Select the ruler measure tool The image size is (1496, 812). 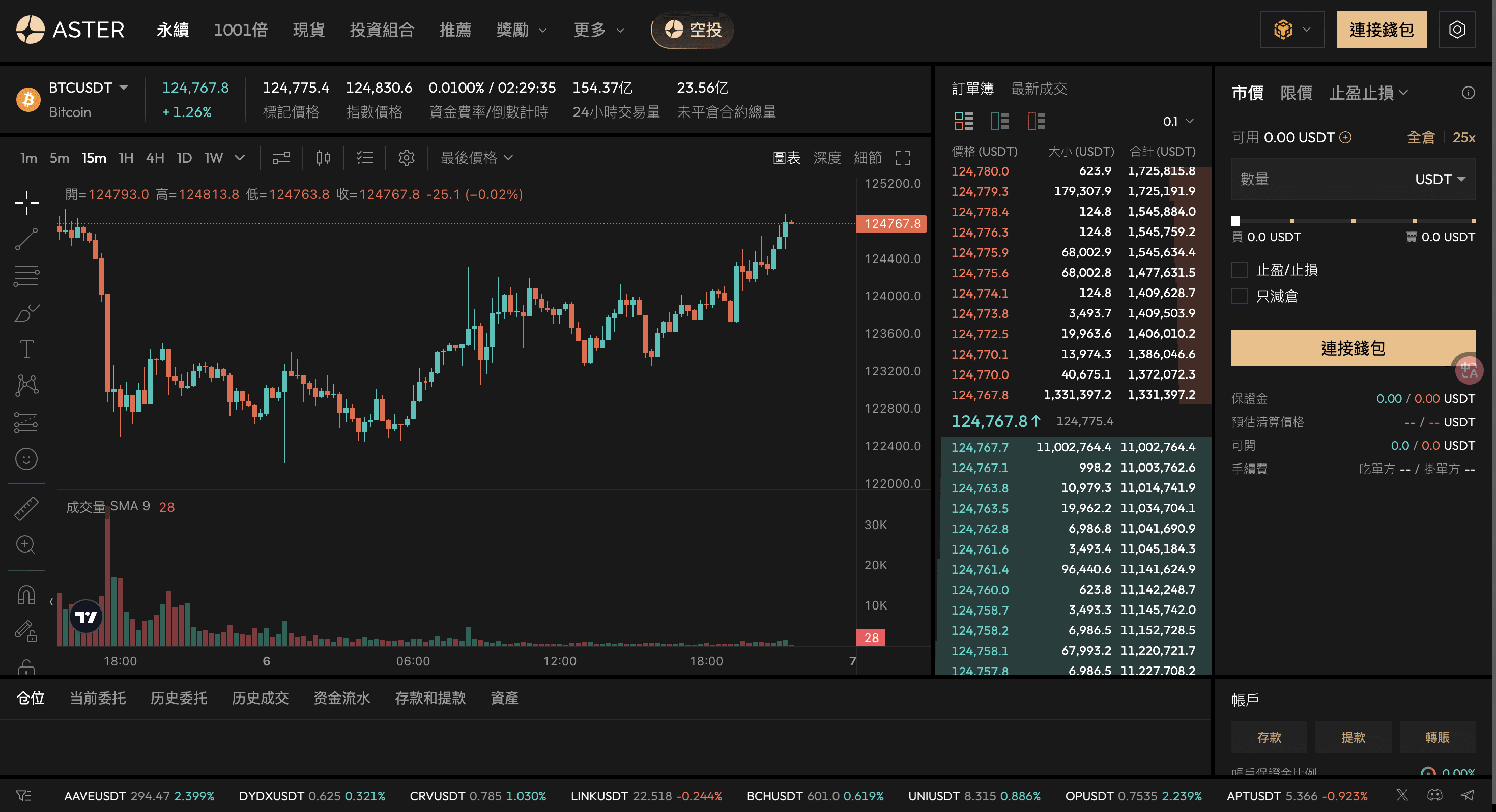(26, 508)
